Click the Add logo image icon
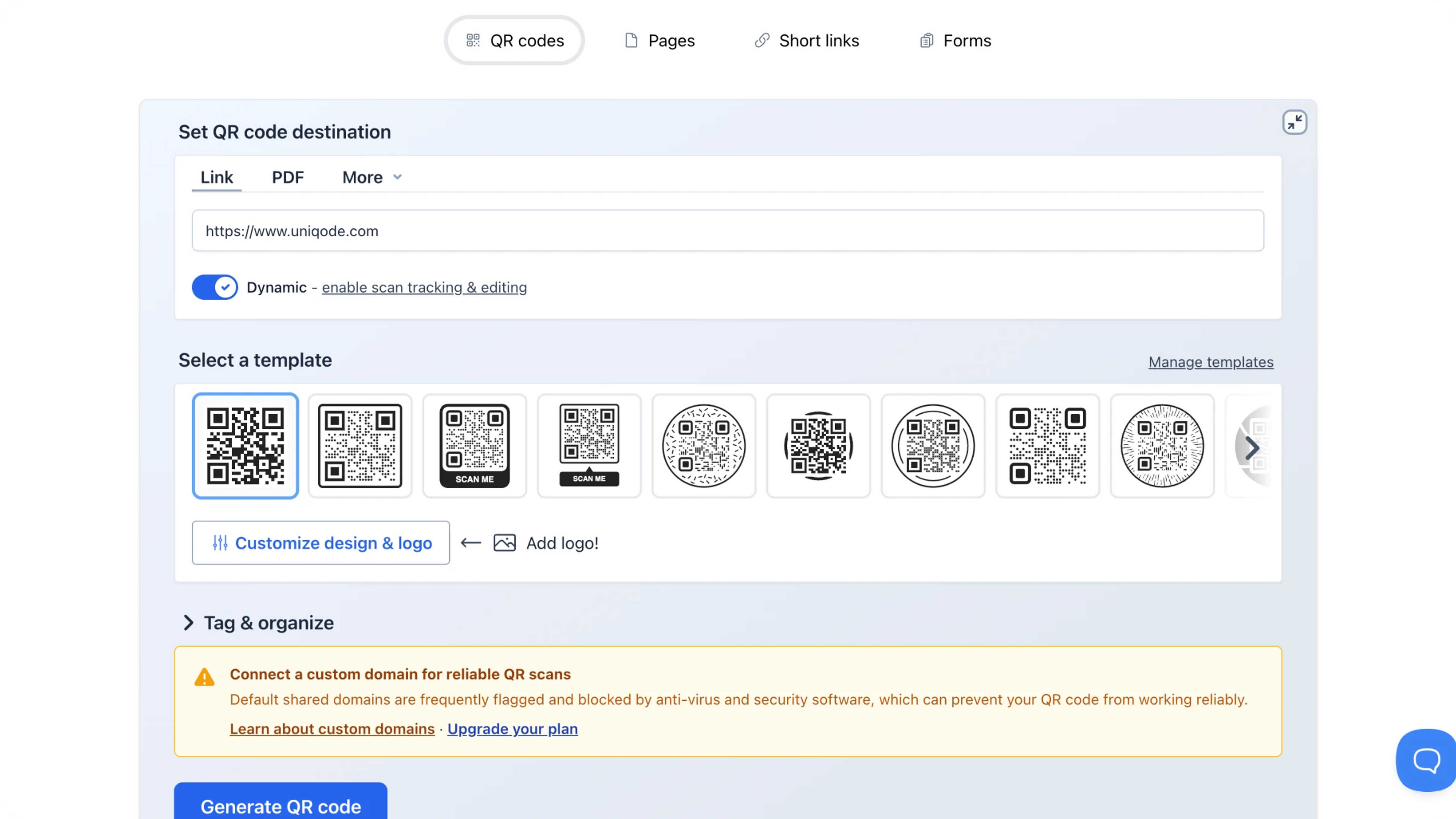 coord(504,543)
